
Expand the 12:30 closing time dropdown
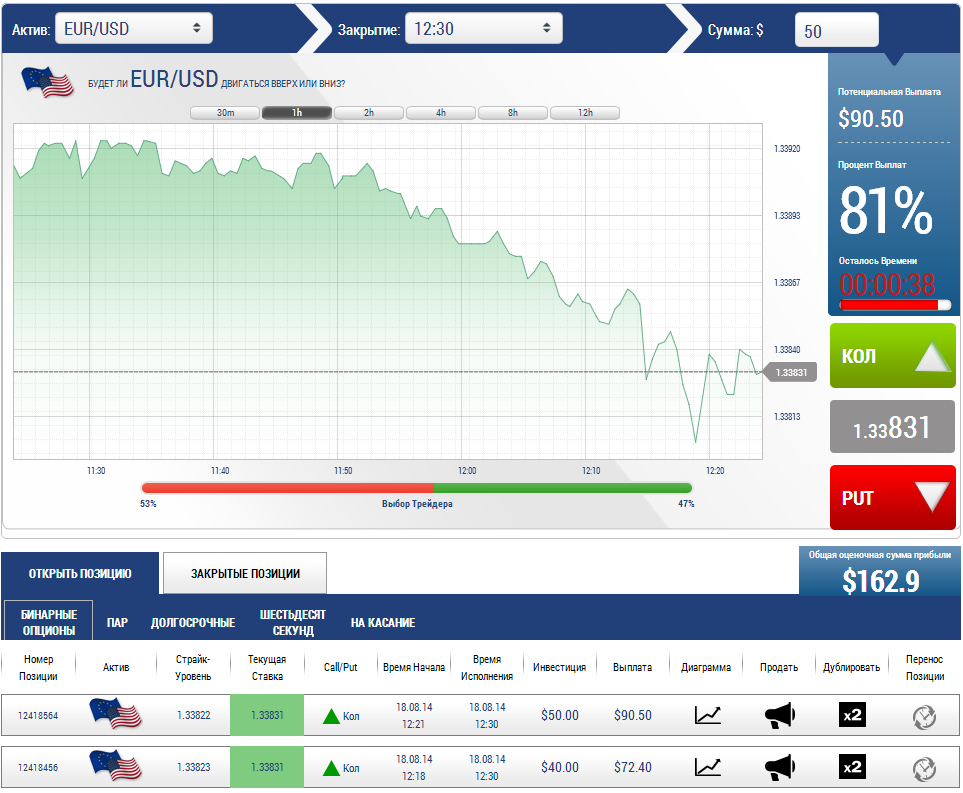[484, 29]
